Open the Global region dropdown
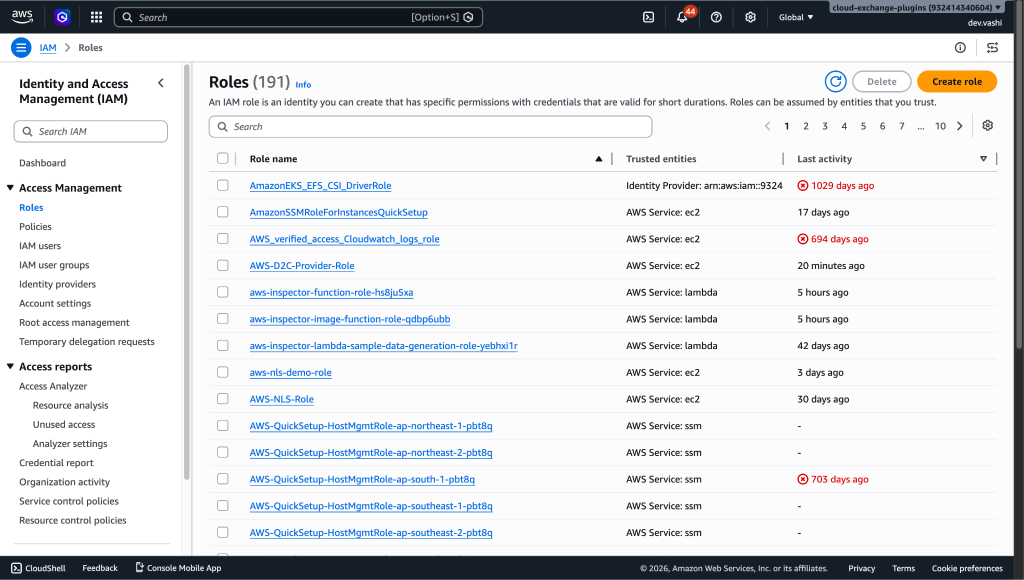The image size is (1024, 580). pos(795,17)
